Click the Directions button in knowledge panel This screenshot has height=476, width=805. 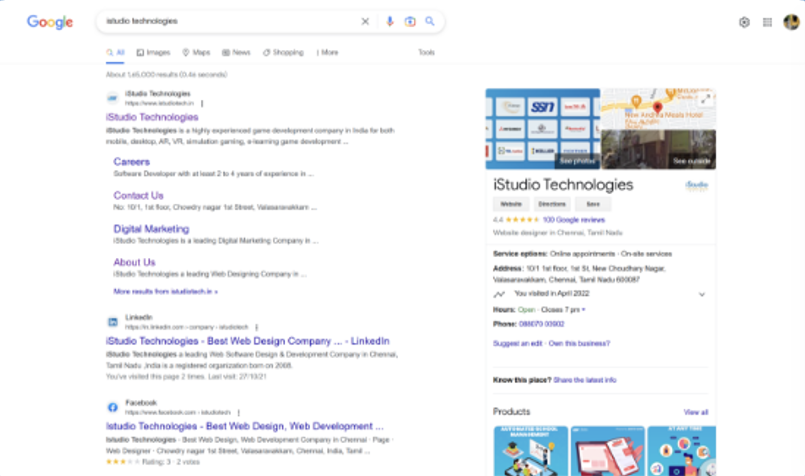551,204
